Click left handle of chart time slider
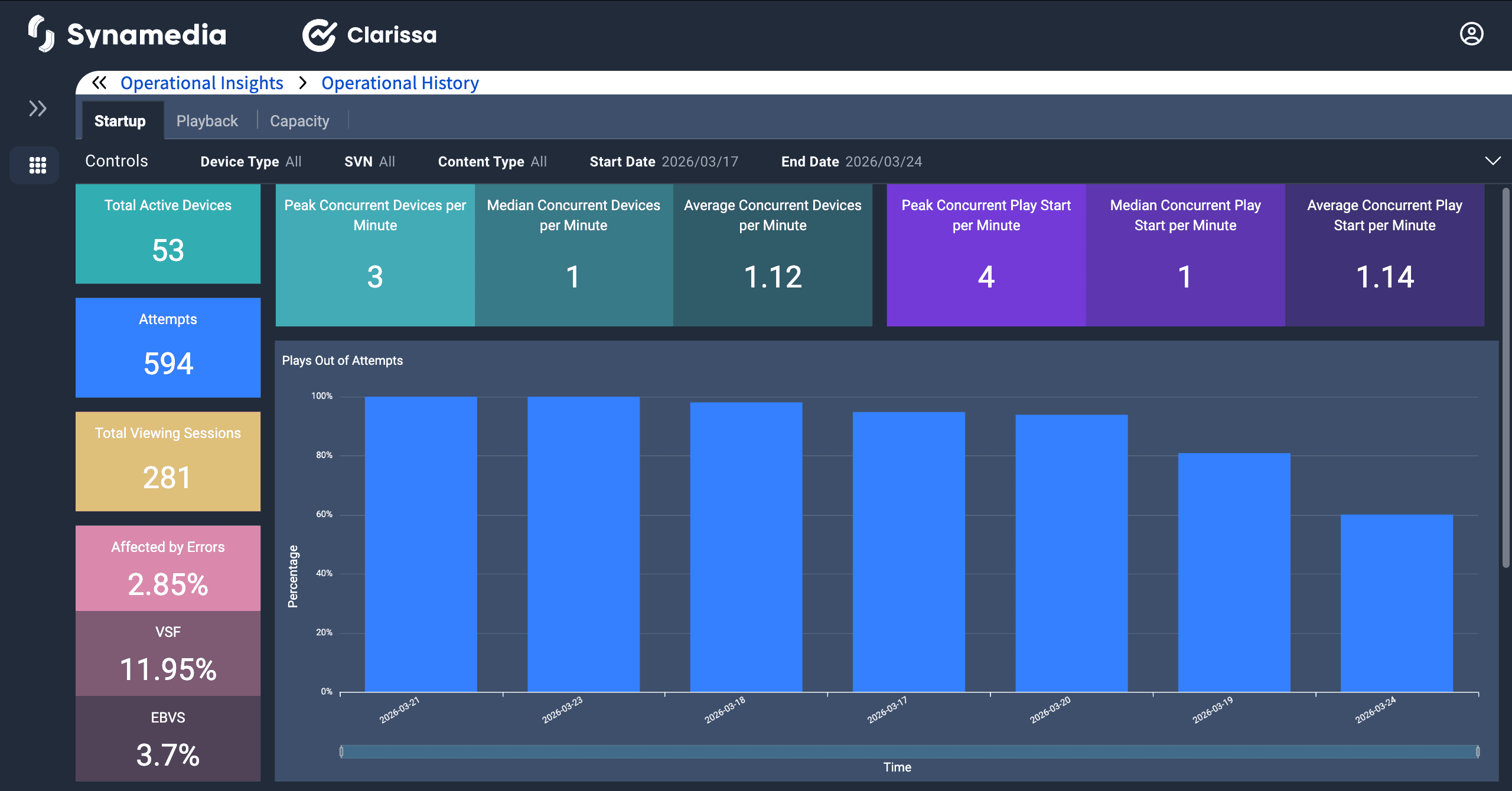This screenshot has height=791, width=1512. [341, 751]
